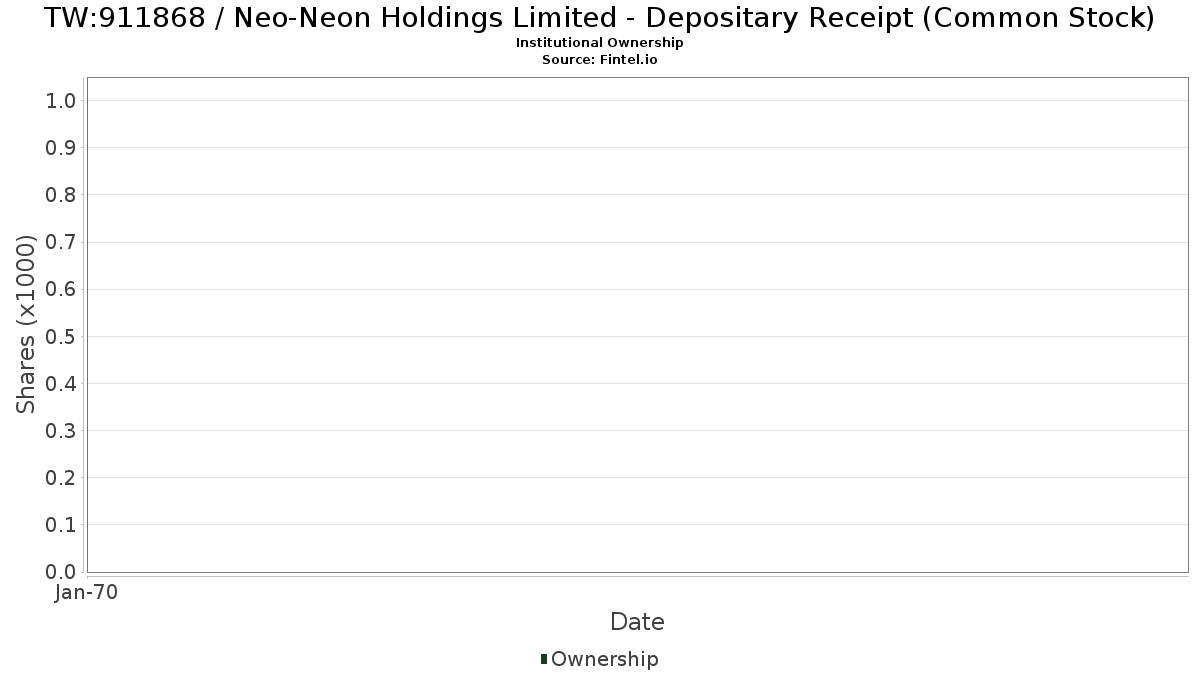This screenshot has width=1200, height=675.
Task: Click the 0.9 y-axis tick label
Action: click(x=61, y=148)
